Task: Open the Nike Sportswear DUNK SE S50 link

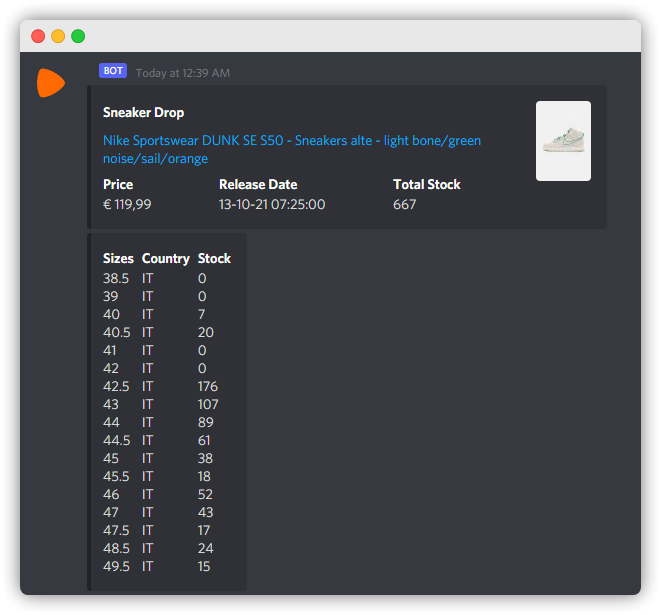Action: [292, 149]
